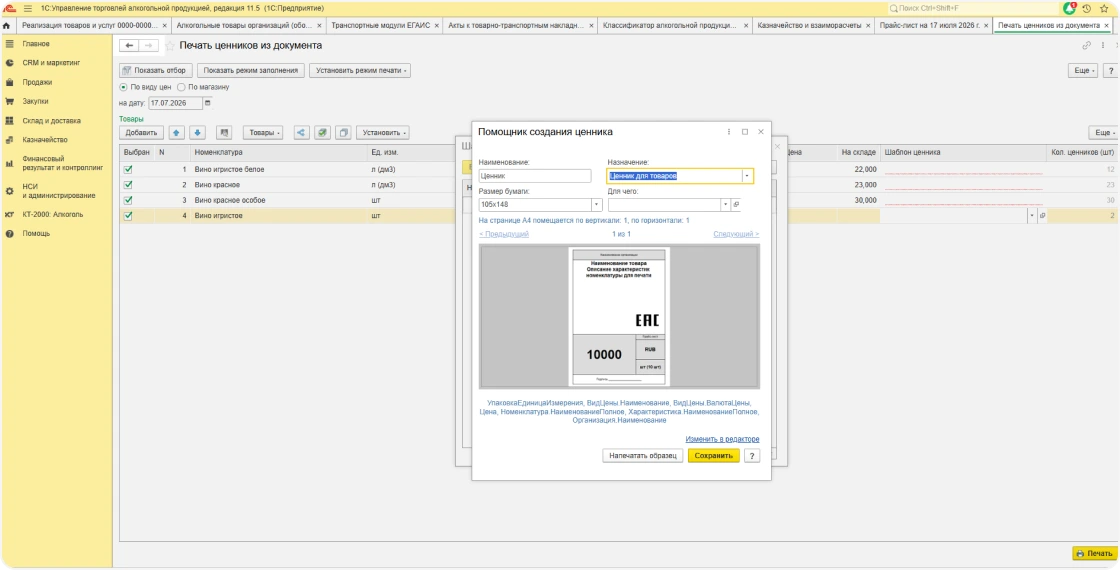Open the notifications bell
Image resolution: width=1120 pixels, height=570 pixels.
[1069, 9]
